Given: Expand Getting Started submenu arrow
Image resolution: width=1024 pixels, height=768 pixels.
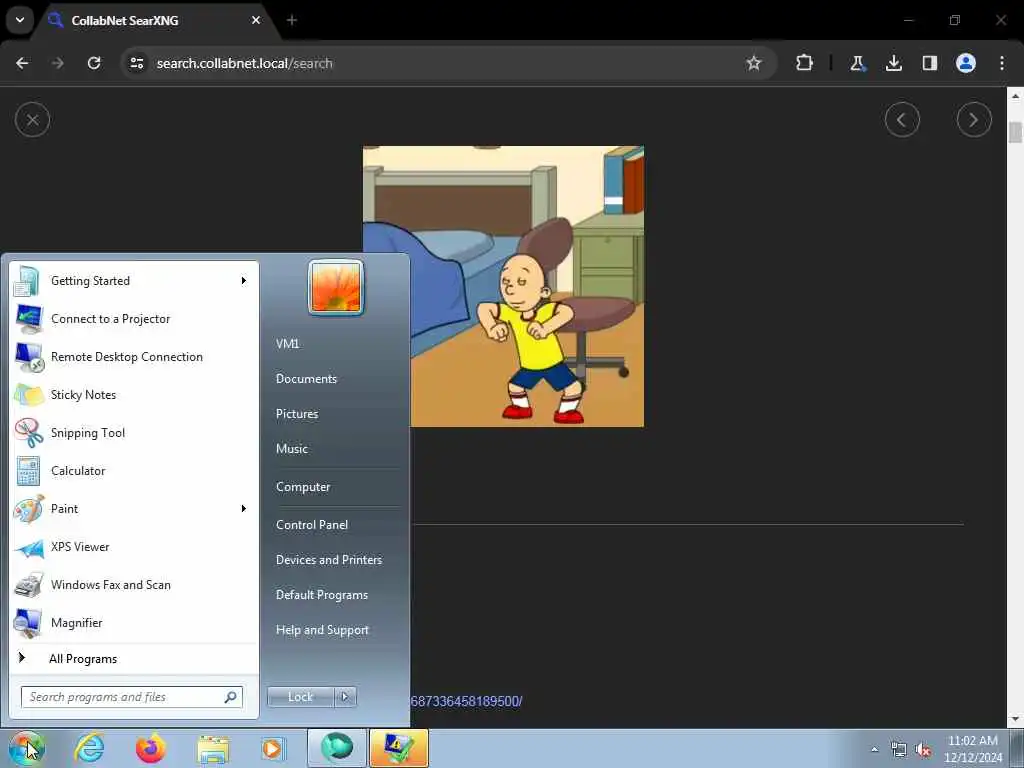Looking at the screenshot, I should [244, 281].
